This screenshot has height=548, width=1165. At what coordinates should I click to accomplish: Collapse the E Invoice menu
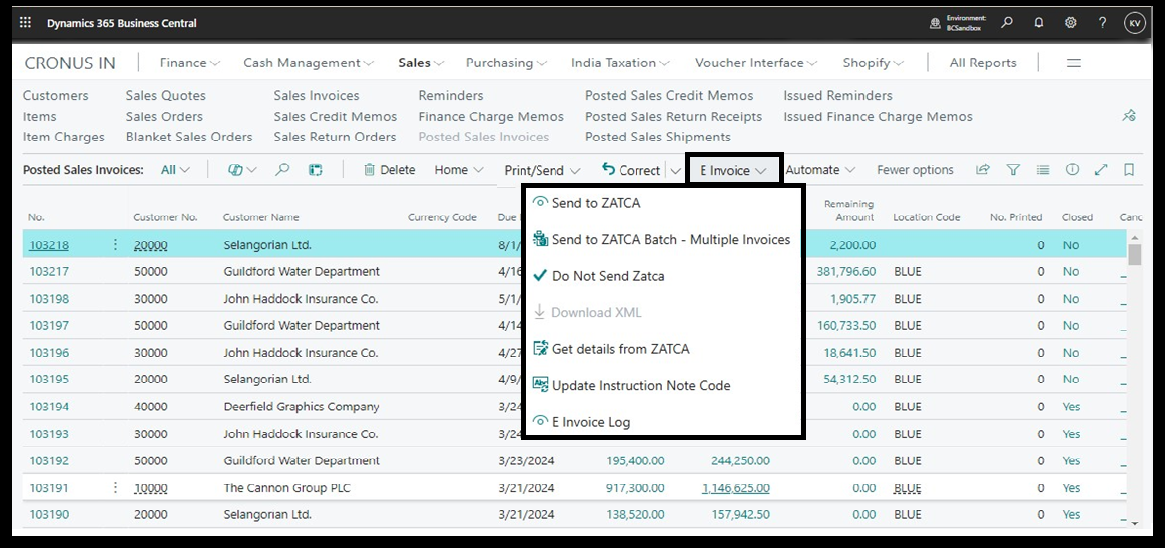click(733, 170)
